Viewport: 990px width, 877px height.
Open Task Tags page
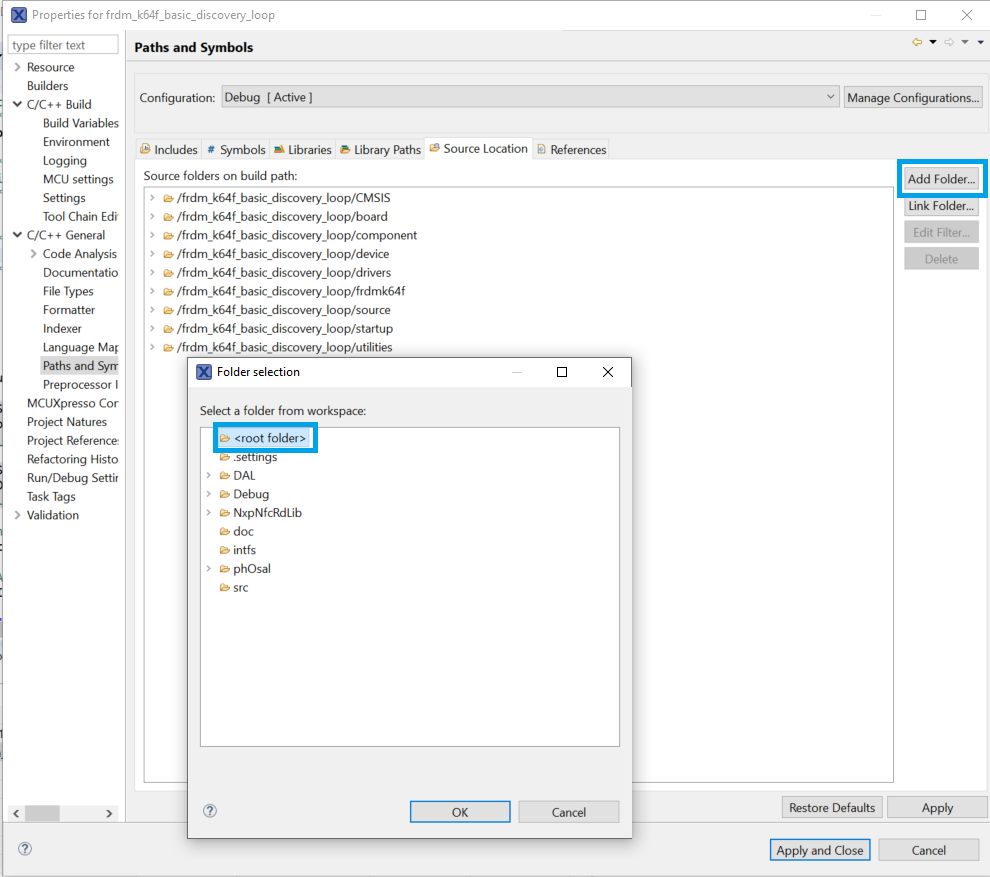[x=51, y=496]
